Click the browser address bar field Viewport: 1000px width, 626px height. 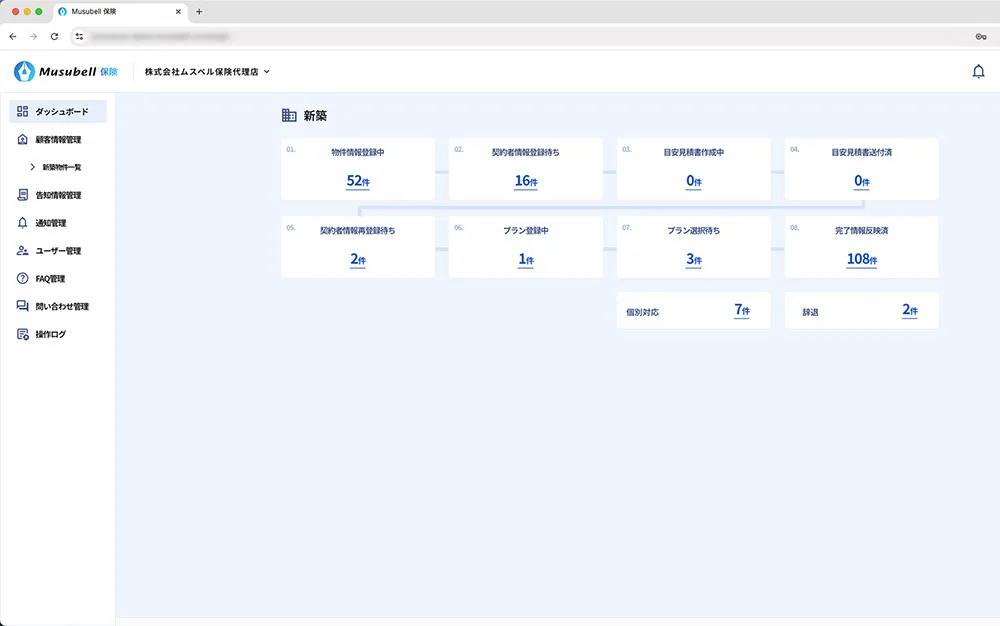(500, 36)
